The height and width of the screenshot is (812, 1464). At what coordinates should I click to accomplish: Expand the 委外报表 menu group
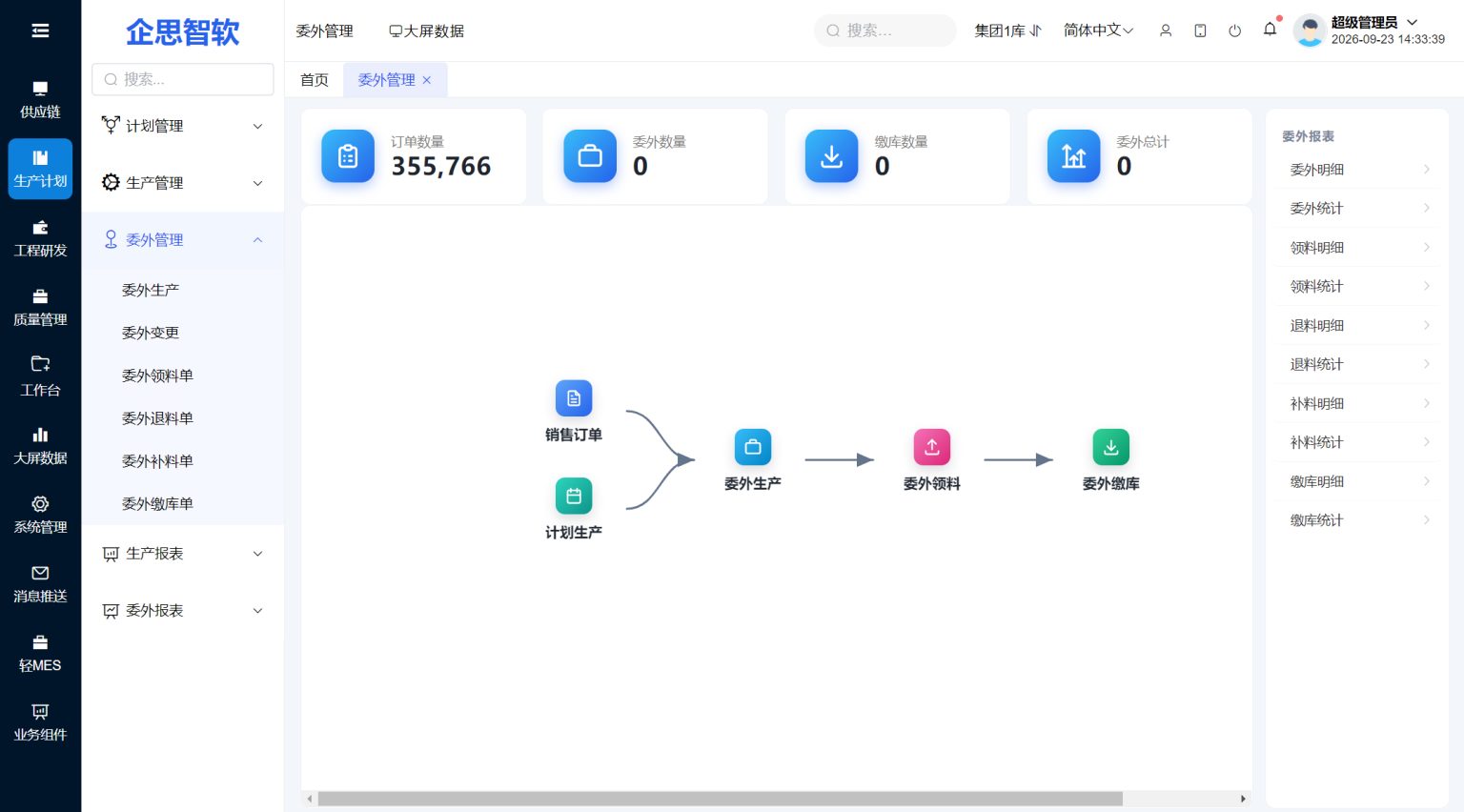tap(183, 611)
